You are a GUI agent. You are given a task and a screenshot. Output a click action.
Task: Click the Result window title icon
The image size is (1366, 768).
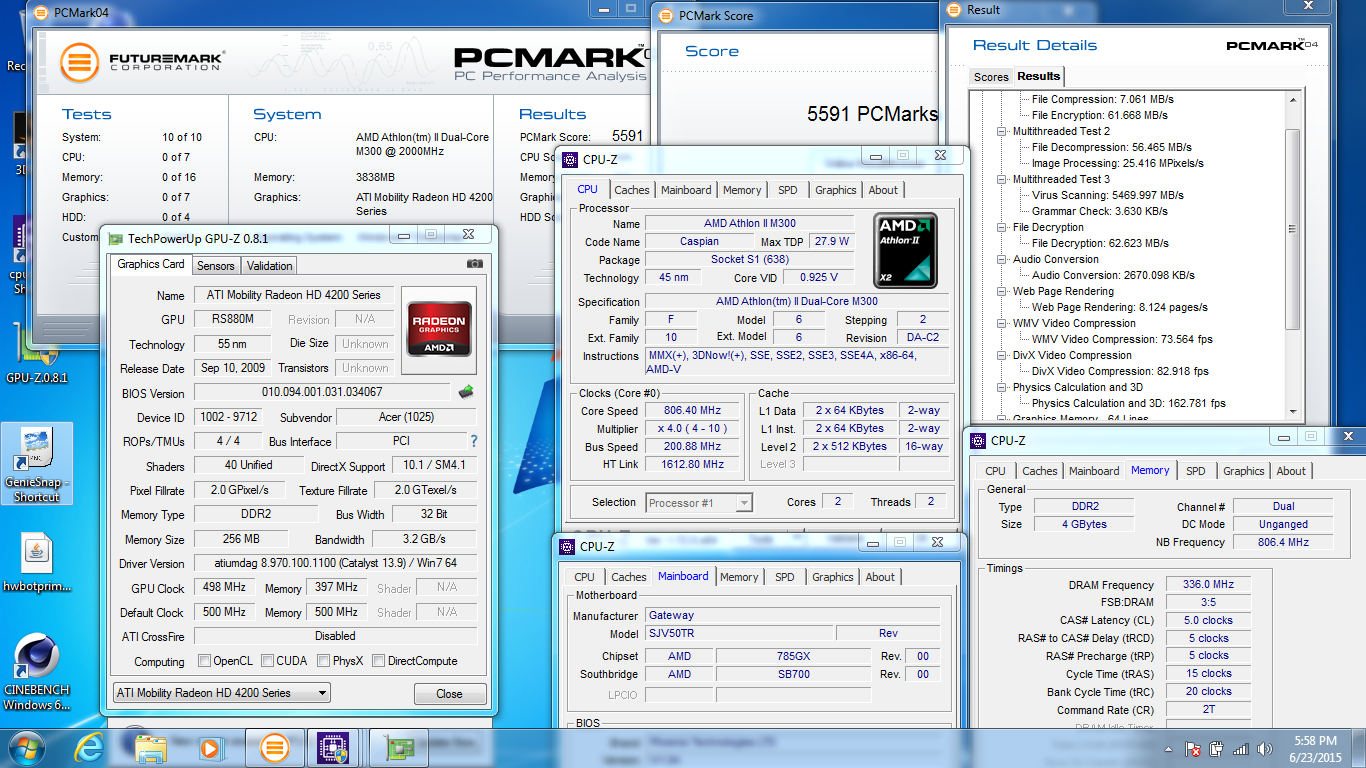[x=954, y=9]
